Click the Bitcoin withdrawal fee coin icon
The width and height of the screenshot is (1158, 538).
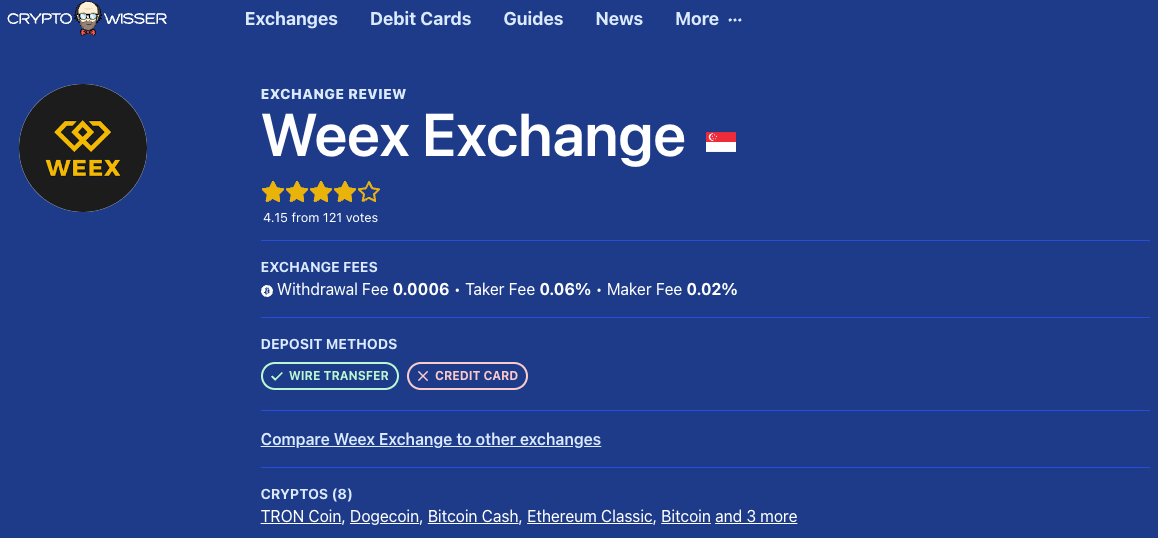point(267,291)
